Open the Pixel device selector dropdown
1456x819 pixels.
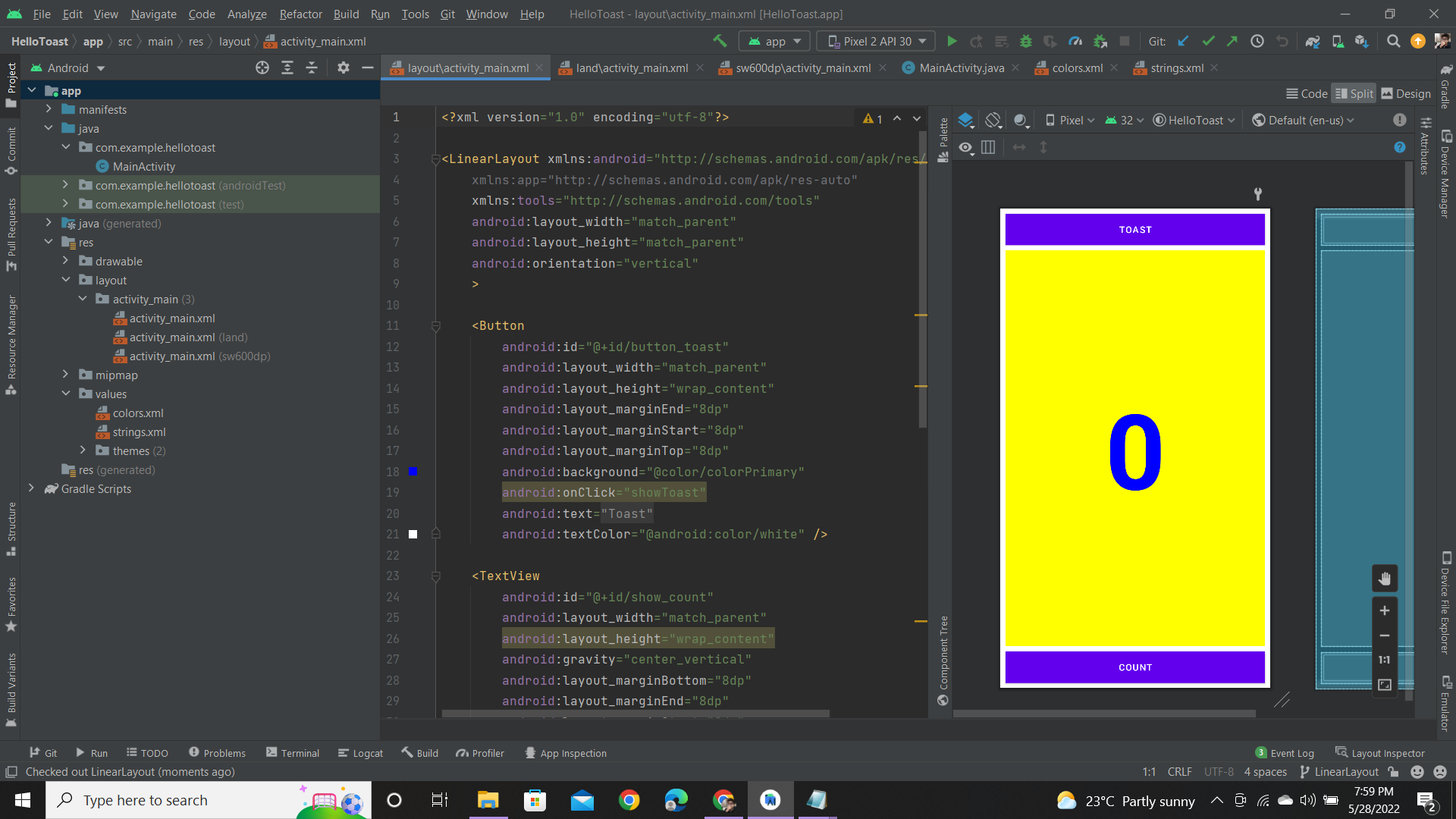[x=1069, y=119]
